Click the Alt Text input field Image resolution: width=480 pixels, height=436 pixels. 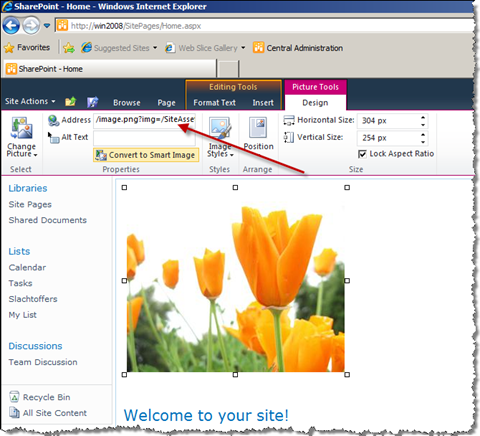coord(145,138)
